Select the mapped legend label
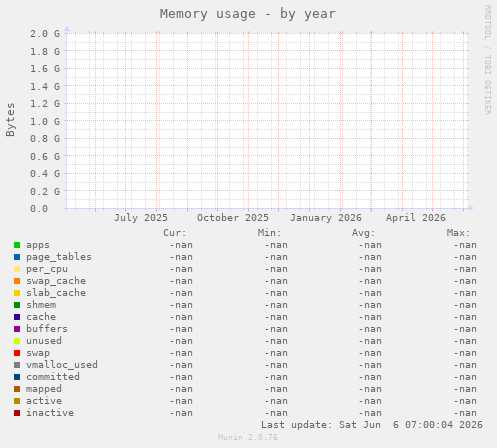The height and width of the screenshot is (448, 497). [x=44, y=389]
